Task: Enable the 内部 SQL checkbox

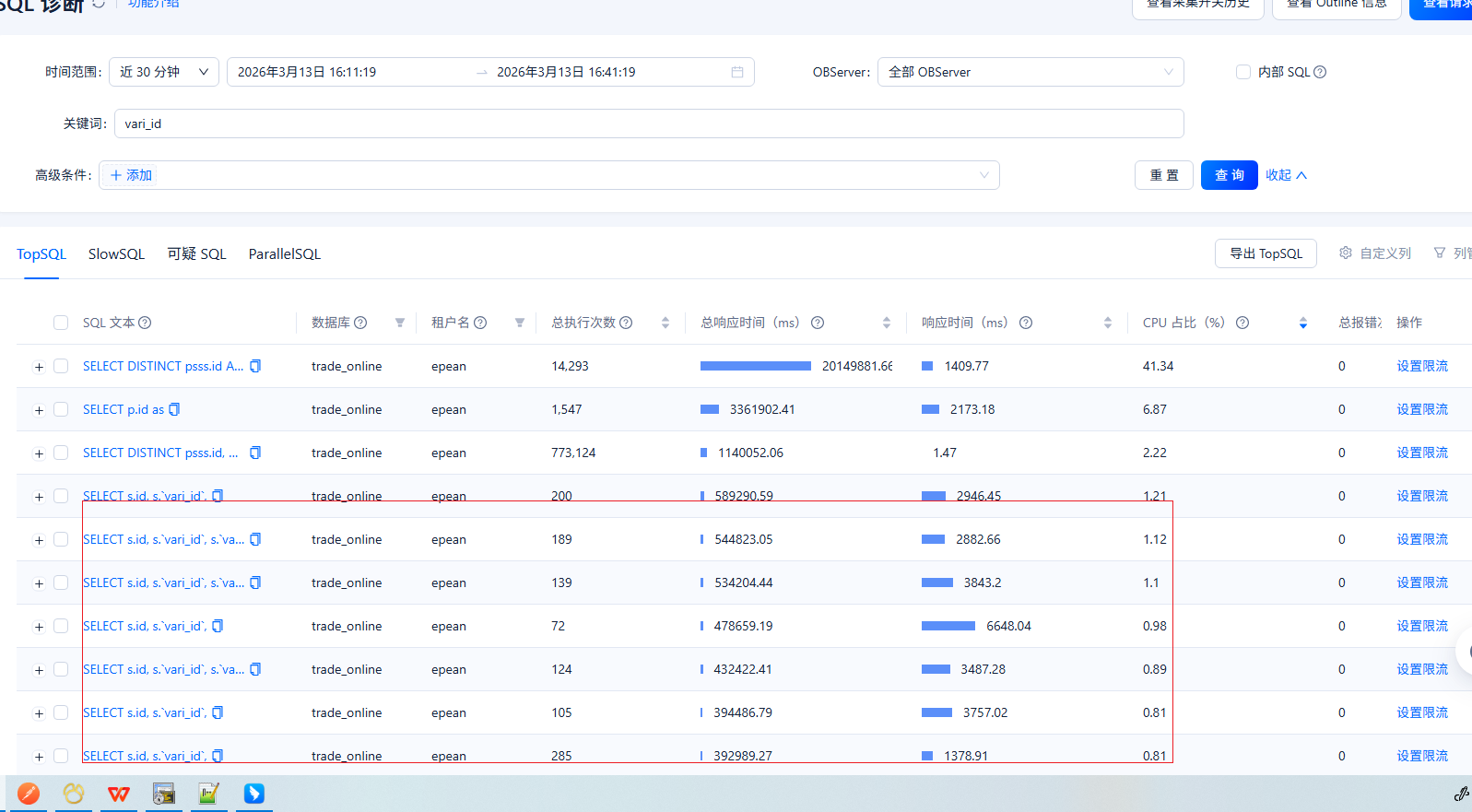Action: pyautogui.click(x=1243, y=72)
